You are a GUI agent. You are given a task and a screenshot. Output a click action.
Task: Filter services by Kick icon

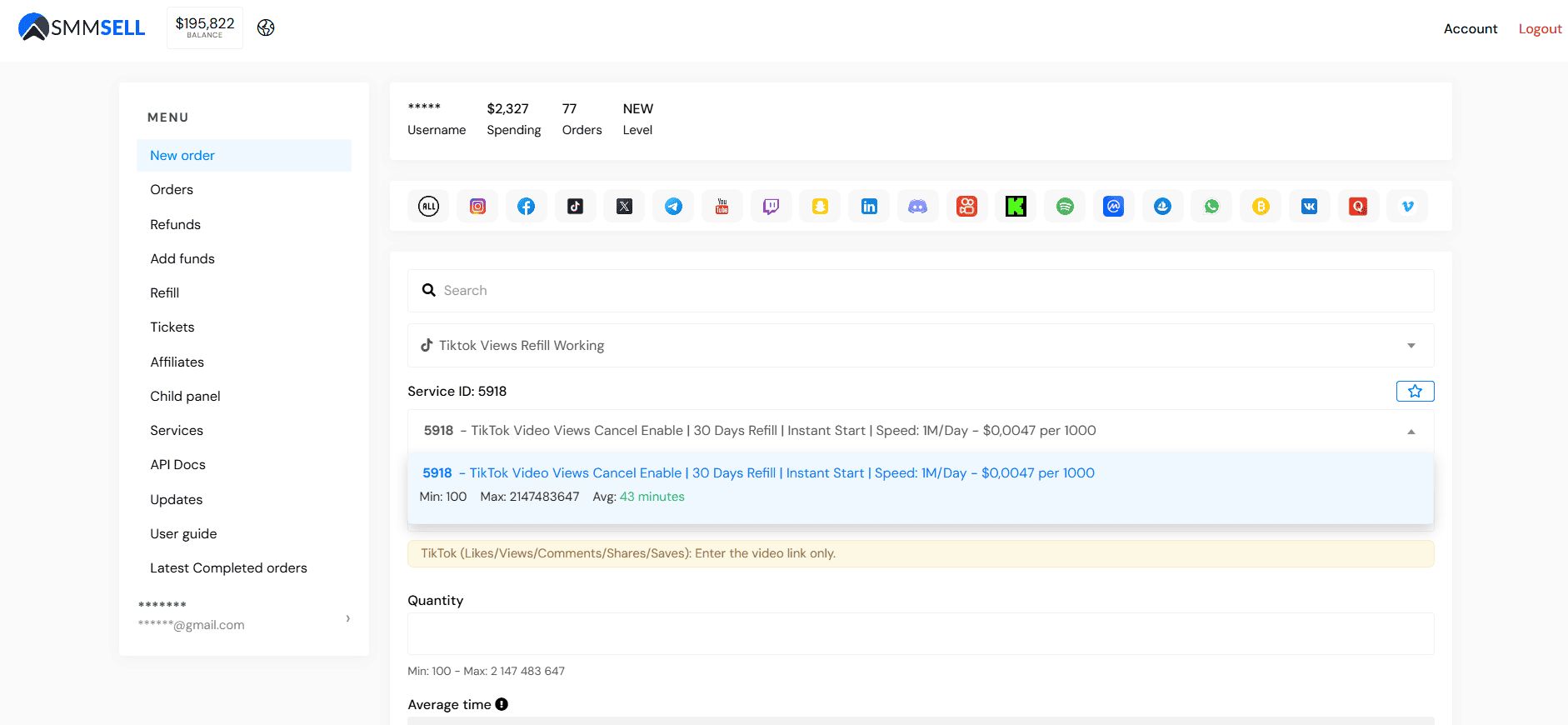(x=1016, y=206)
